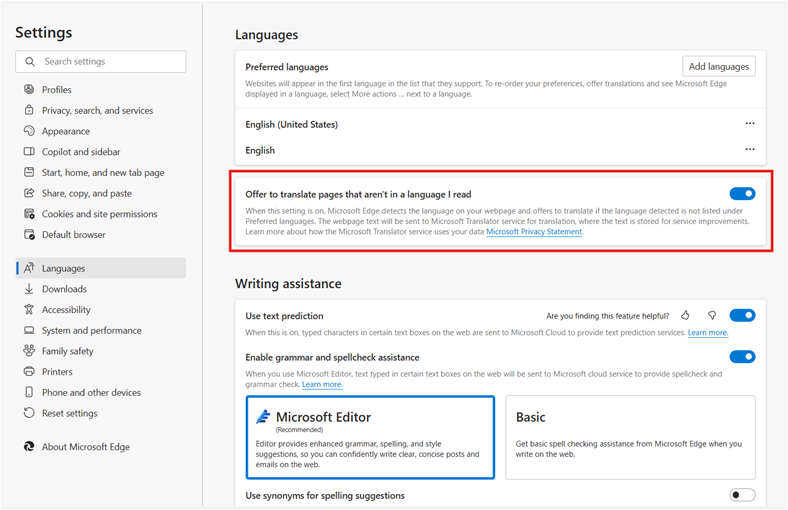Select the Basic spellcheck option card
This screenshot has width=788, height=510.
point(630,436)
